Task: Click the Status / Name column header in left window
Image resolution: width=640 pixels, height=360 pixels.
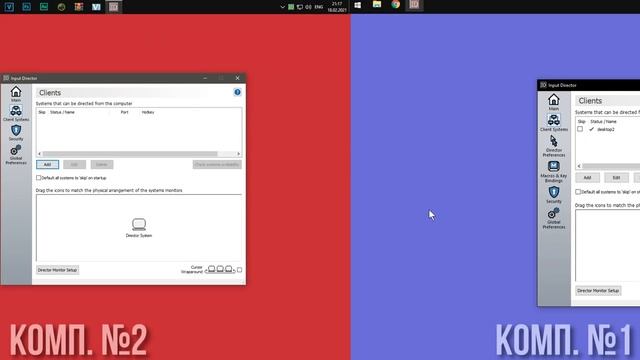Action: coord(62,112)
